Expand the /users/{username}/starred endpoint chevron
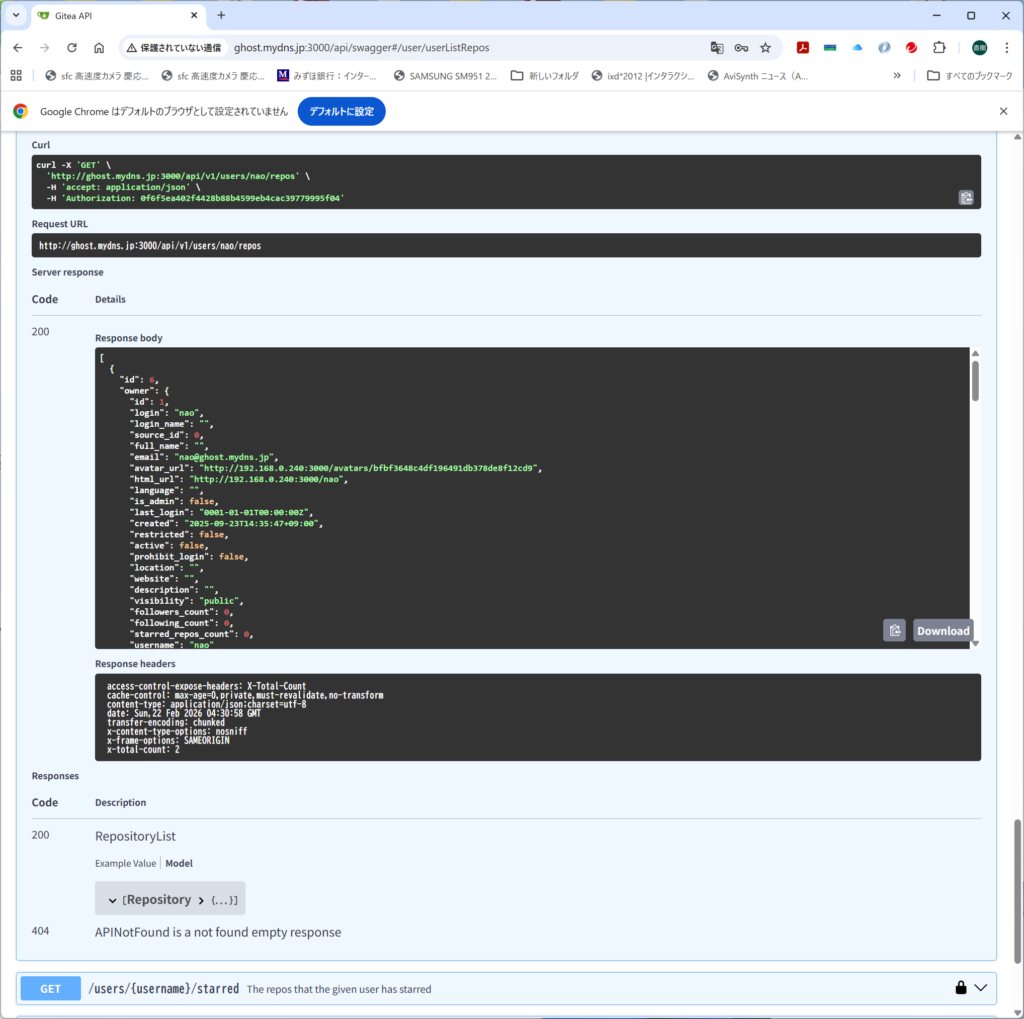The image size is (1024, 1019). coord(981,988)
